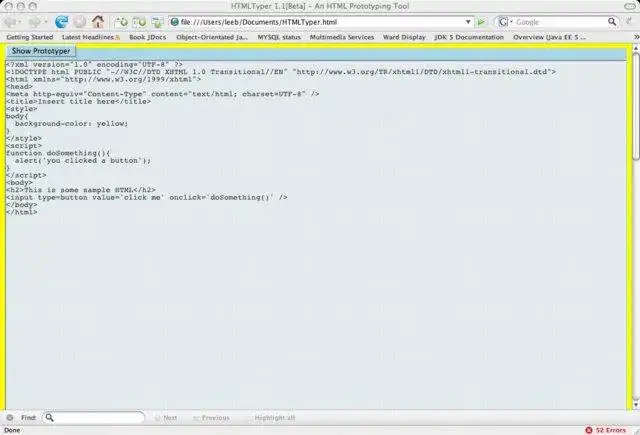640x435 pixels.
Task: Close the Find bar
Action: point(10,417)
